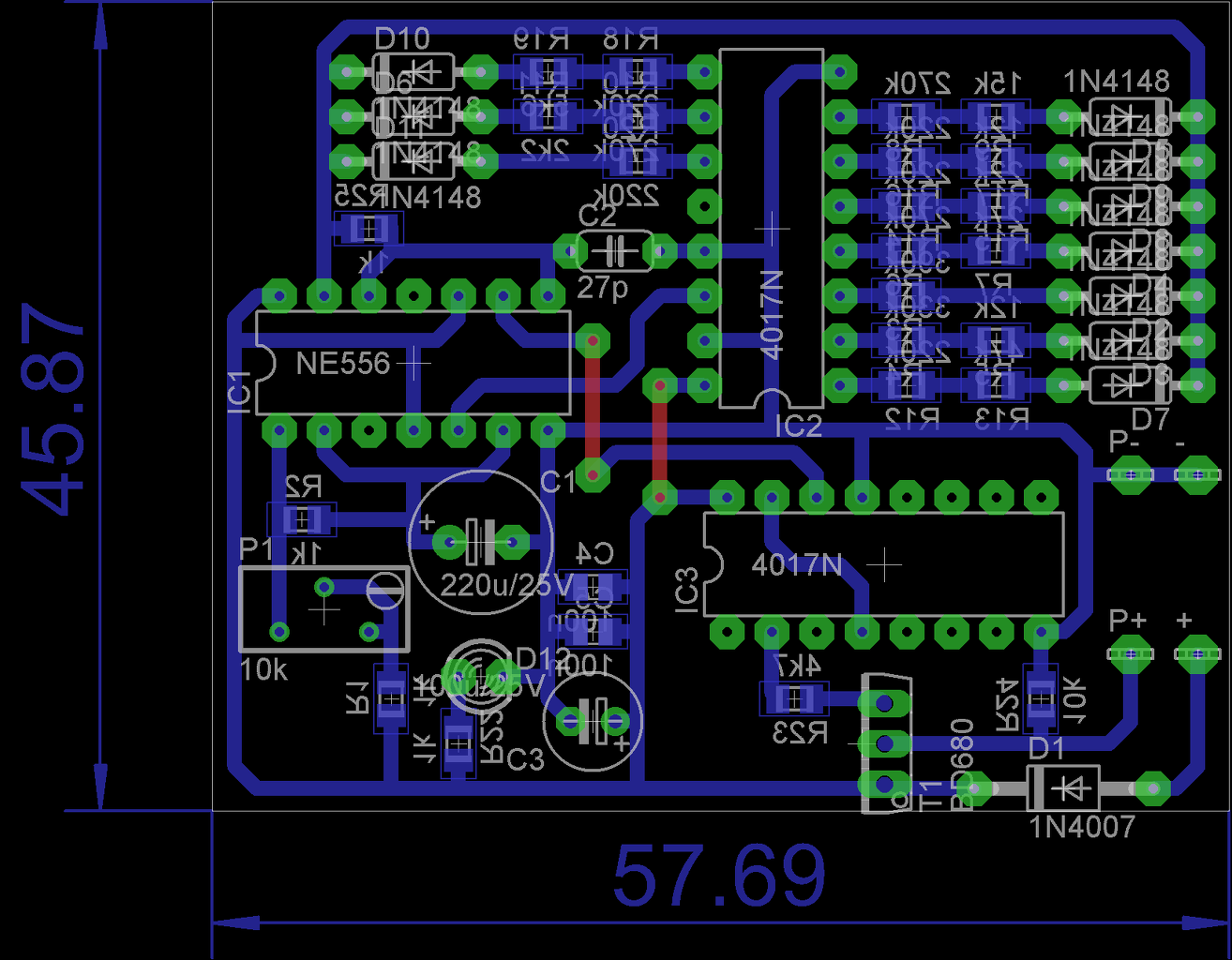Click the red jumper wire beside C1 label
Screen dimensions: 1232x960
[x=592, y=406]
